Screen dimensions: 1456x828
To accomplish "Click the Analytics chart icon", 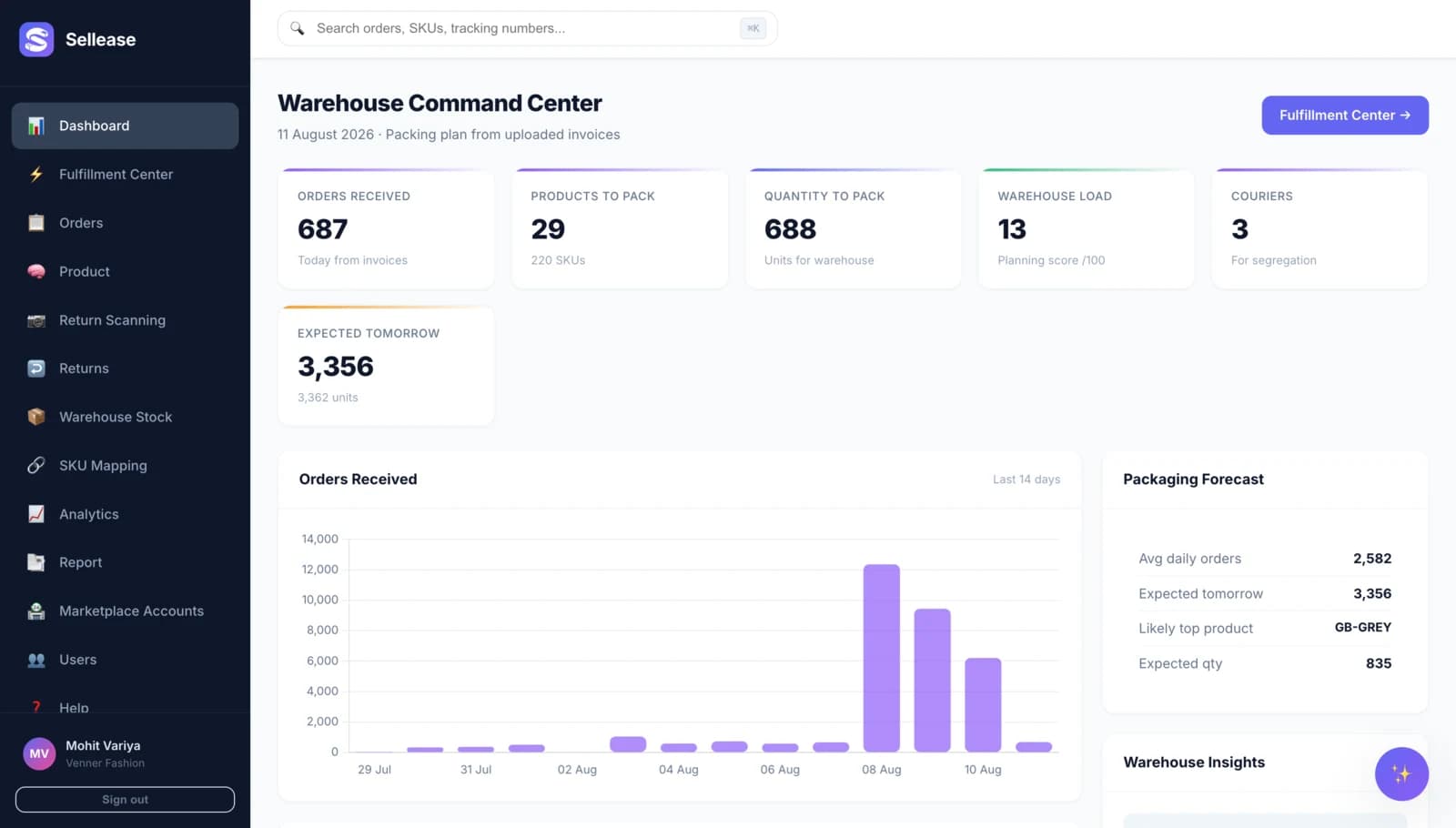I will coord(36,514).
